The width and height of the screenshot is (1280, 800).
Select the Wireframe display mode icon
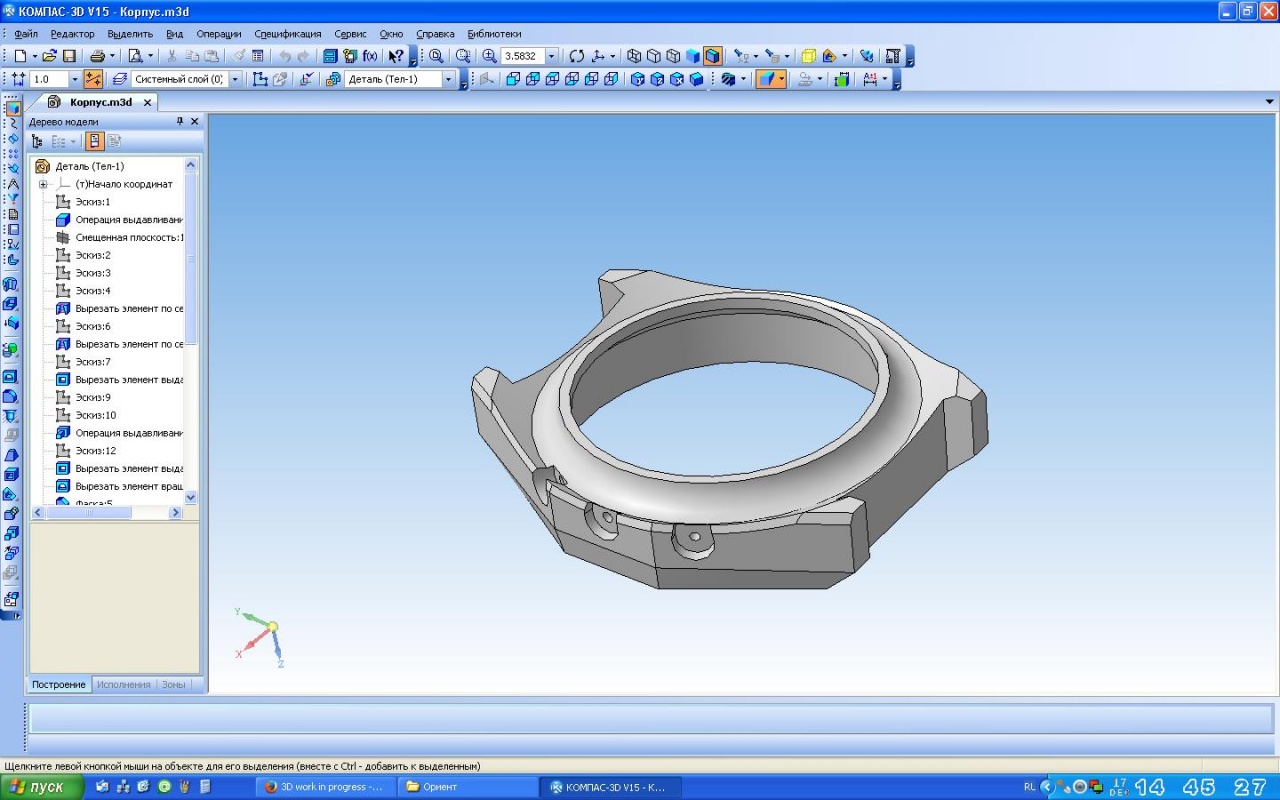coord(634,56)
